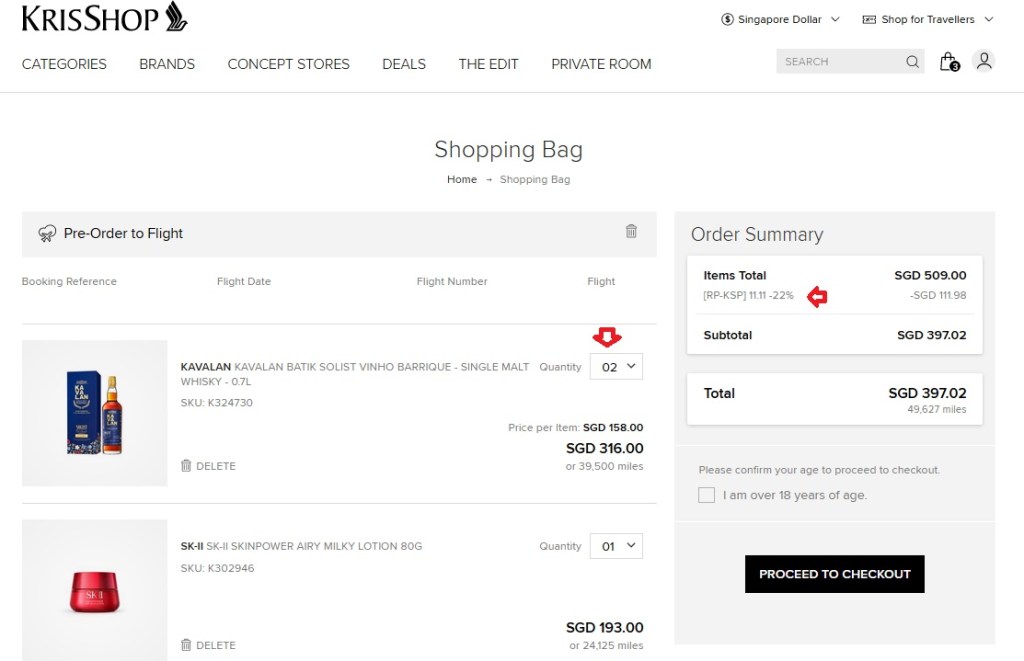
Task: Open the Categories menu
Action: [x=64, y=64]
